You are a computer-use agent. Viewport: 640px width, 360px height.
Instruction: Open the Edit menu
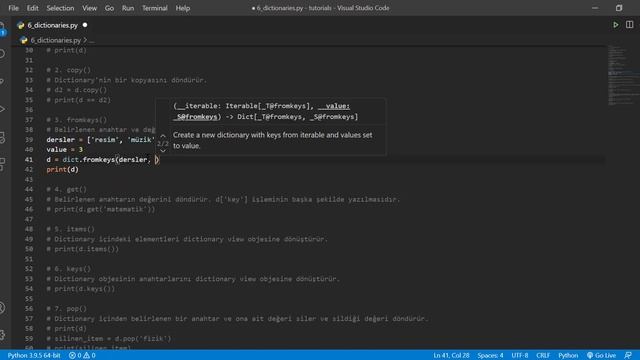point(32,8)
